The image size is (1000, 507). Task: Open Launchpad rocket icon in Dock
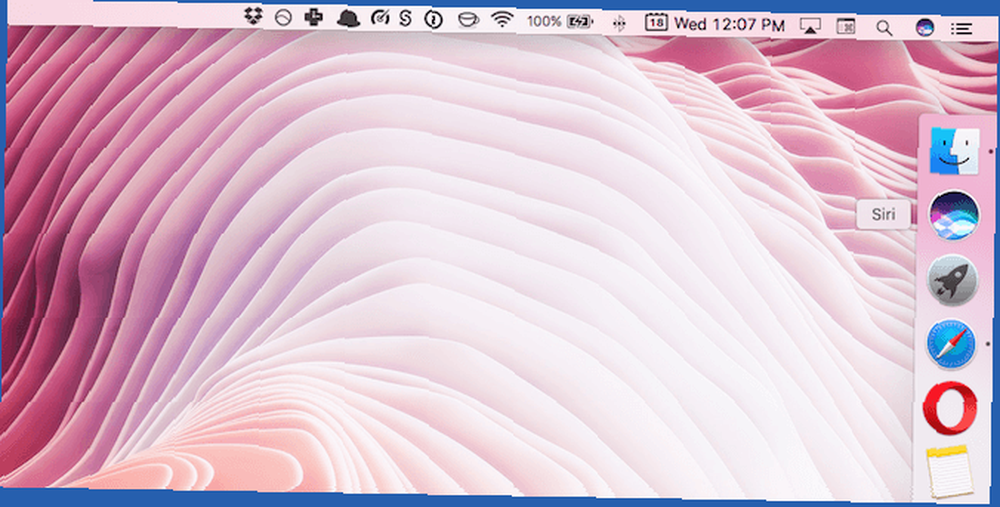(952, 280)
